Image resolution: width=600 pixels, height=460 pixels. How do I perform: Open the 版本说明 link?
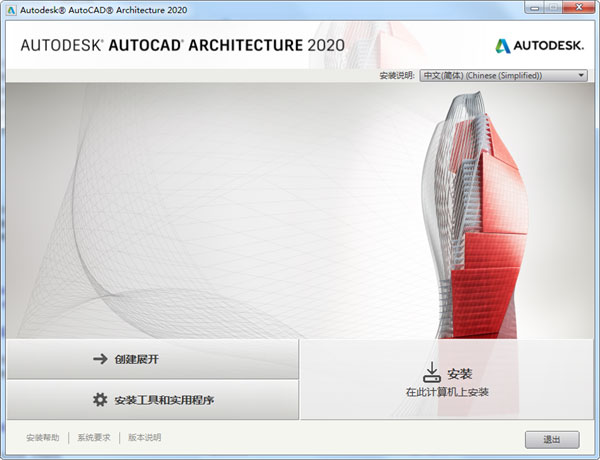pyautogui.click(x=144, y=438)
